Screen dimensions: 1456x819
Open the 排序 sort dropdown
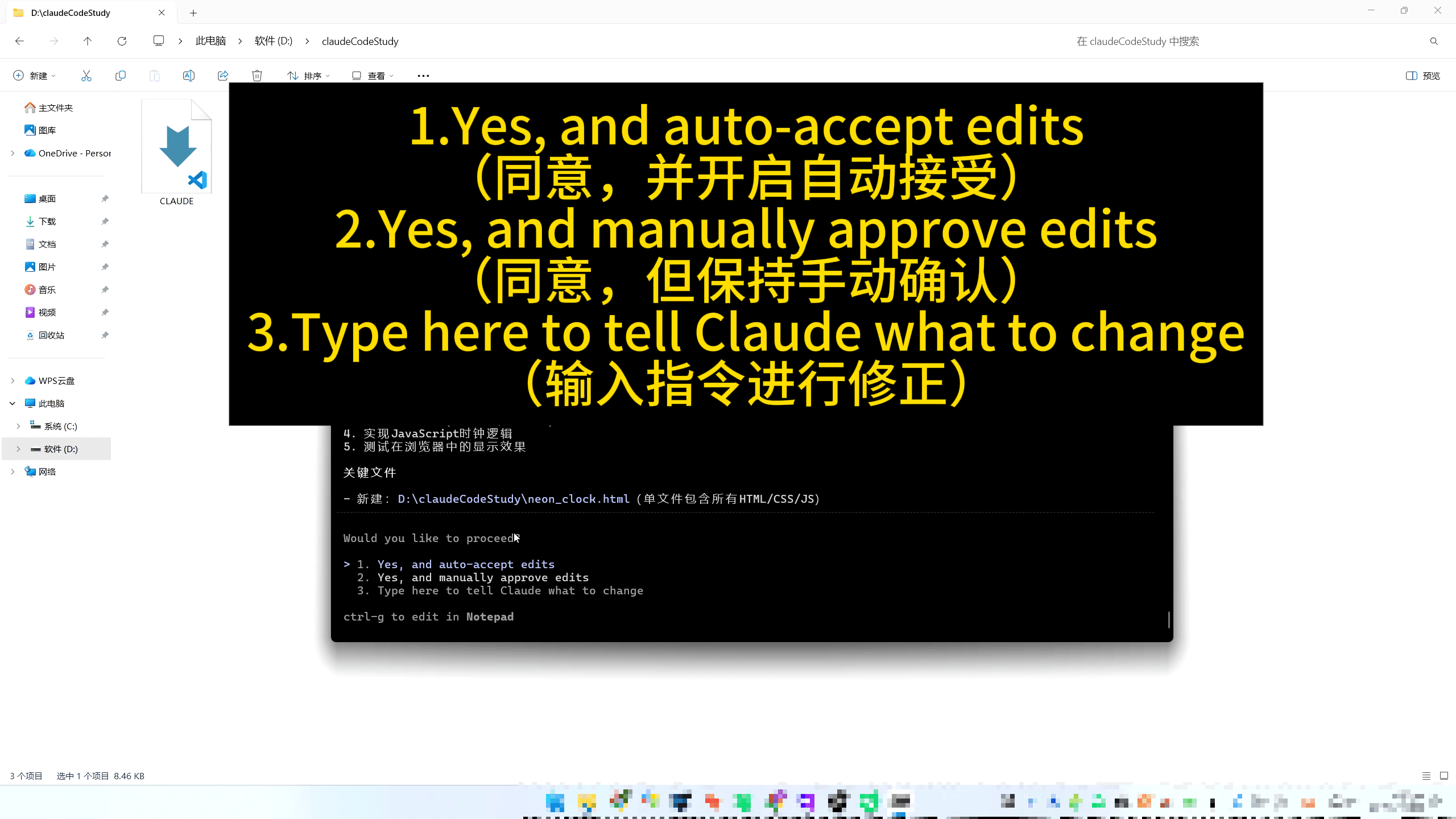(x=309, y=76)
